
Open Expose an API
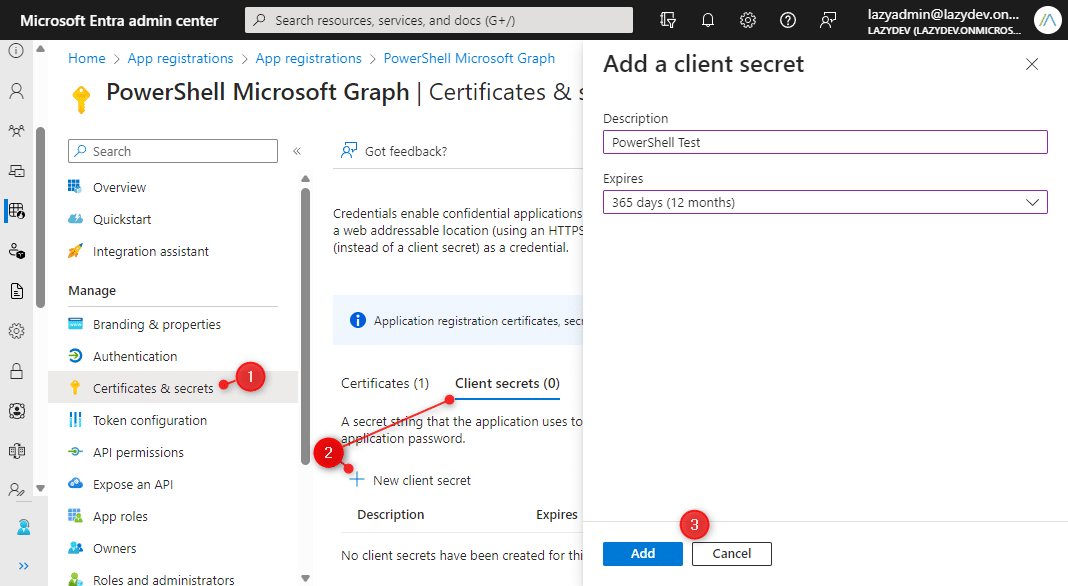point(133,484)
